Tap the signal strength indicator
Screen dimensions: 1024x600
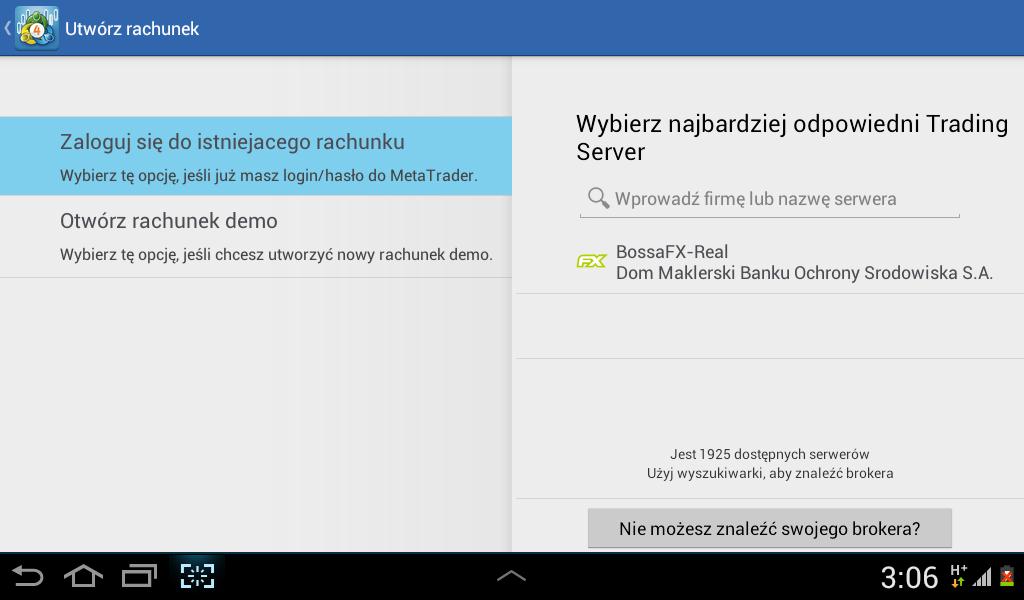pyautogui.click(x=982, y=576)
